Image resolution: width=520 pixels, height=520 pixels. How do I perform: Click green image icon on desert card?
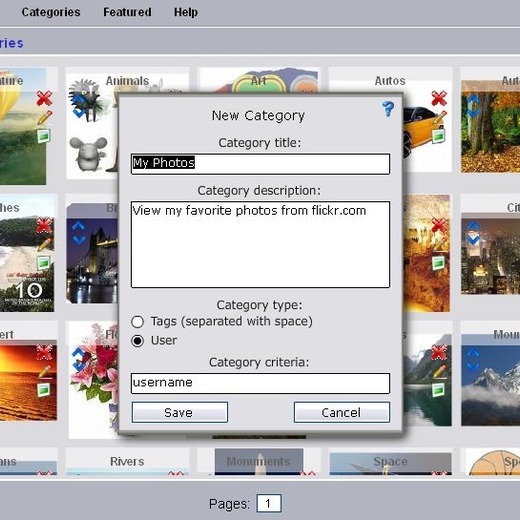click(44, 390)
